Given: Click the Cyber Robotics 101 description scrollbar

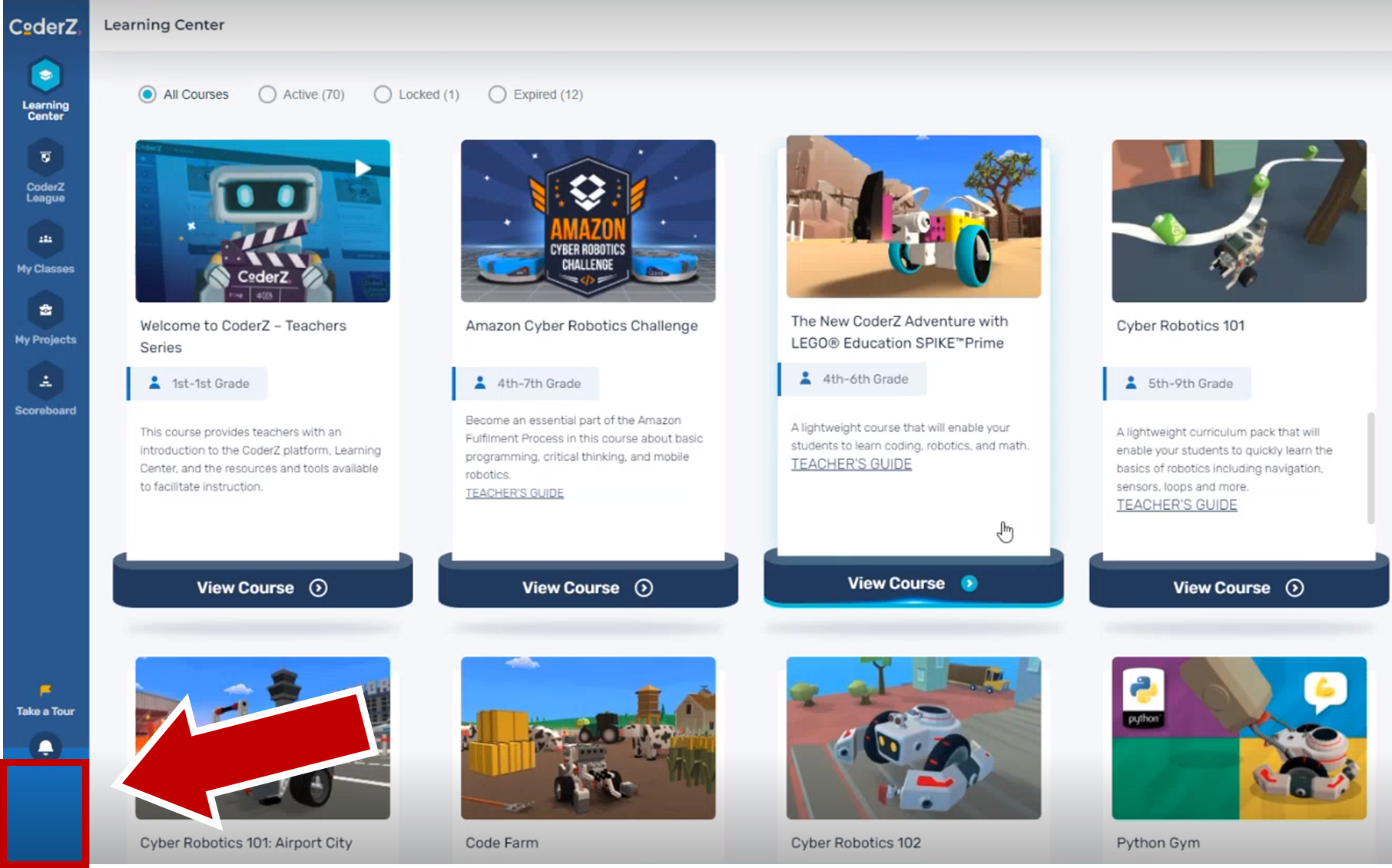Looking at the screenshot, I should coord(1370,469).
